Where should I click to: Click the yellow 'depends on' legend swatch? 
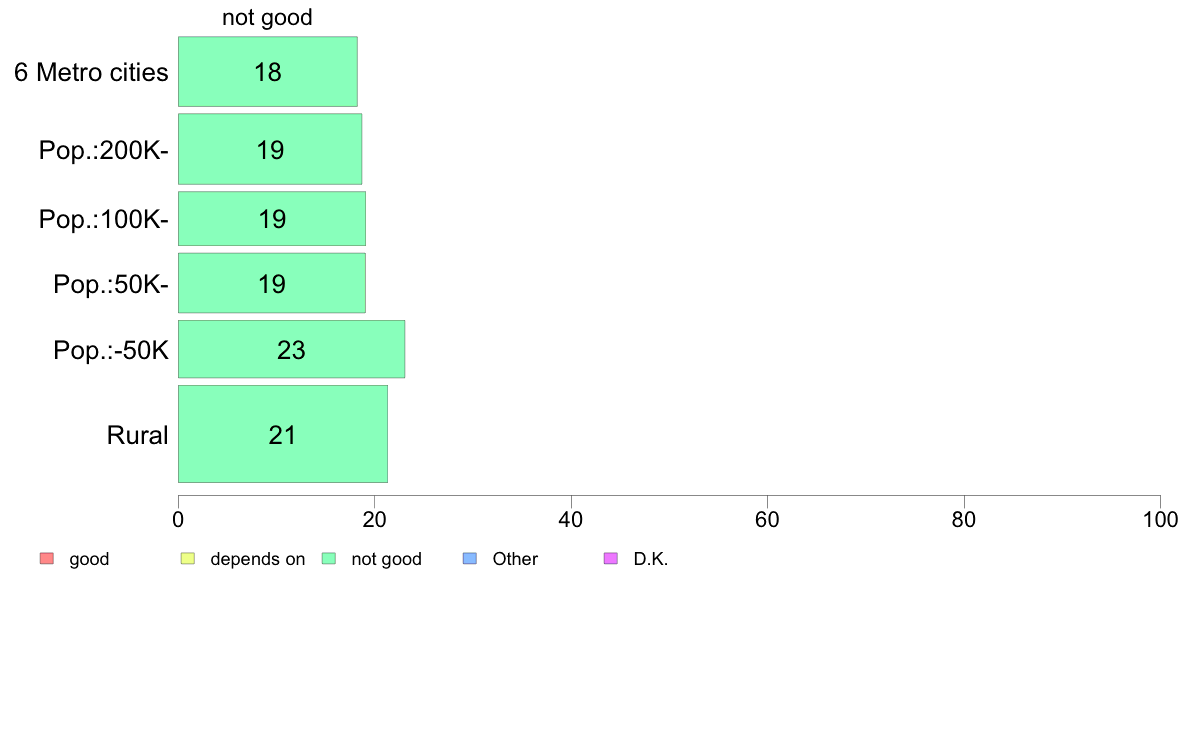188,559
